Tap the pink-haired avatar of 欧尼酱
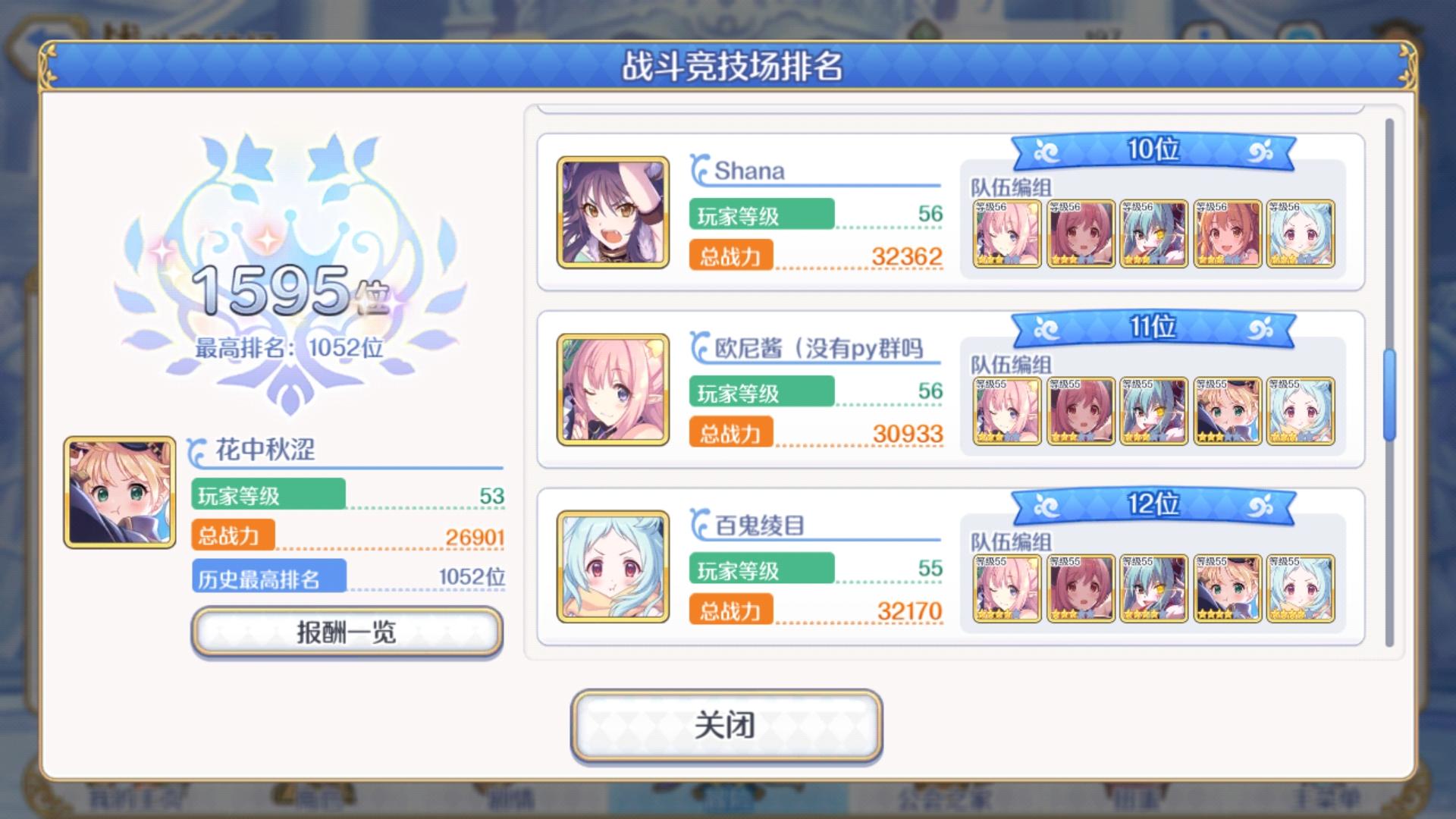Viewport: 1456px width, 819px height. (x=613, y=390)
